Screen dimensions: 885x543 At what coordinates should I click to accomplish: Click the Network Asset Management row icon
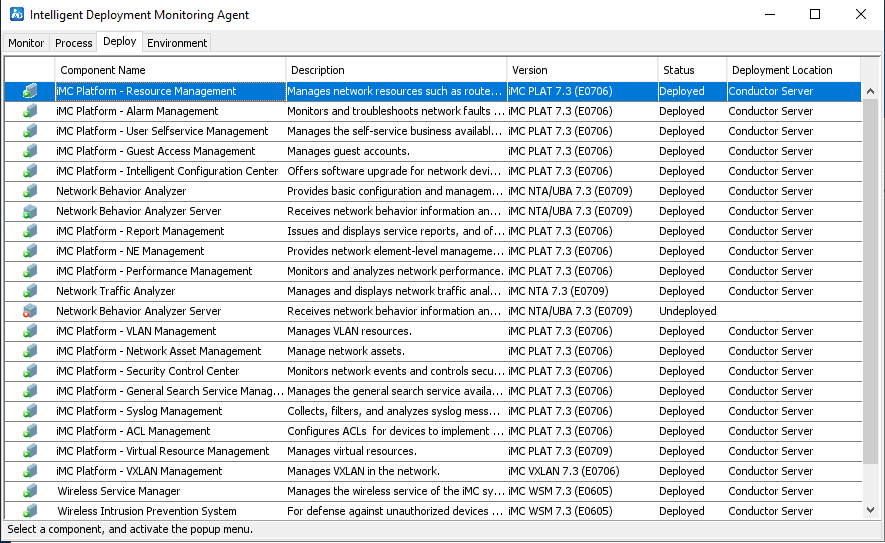click(30, 351)
